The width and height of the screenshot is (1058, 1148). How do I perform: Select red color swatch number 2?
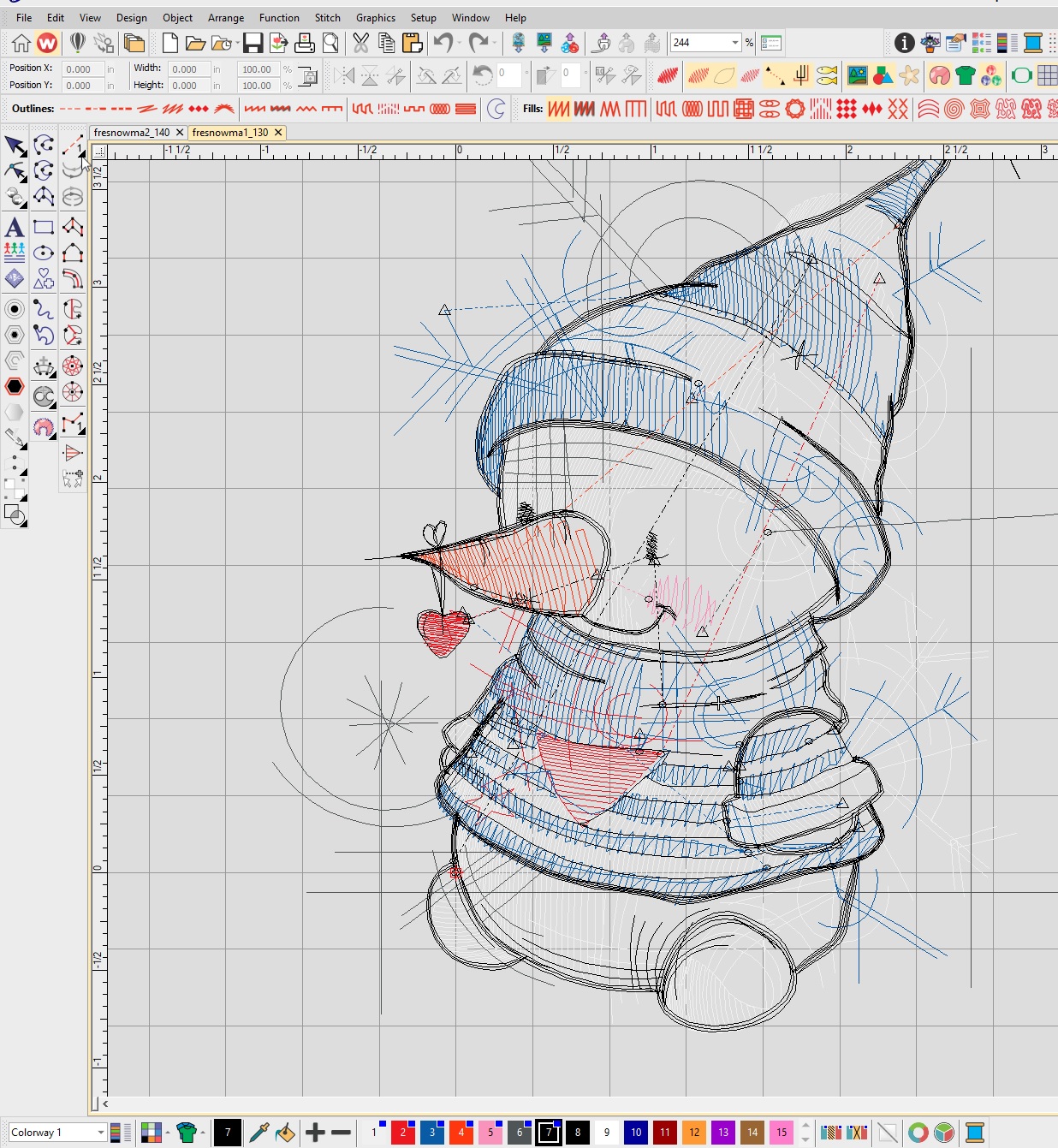403,1133
